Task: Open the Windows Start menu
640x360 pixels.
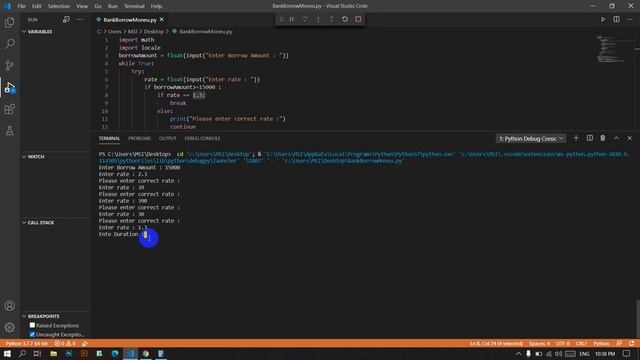Action: click(x=7, y=354)
